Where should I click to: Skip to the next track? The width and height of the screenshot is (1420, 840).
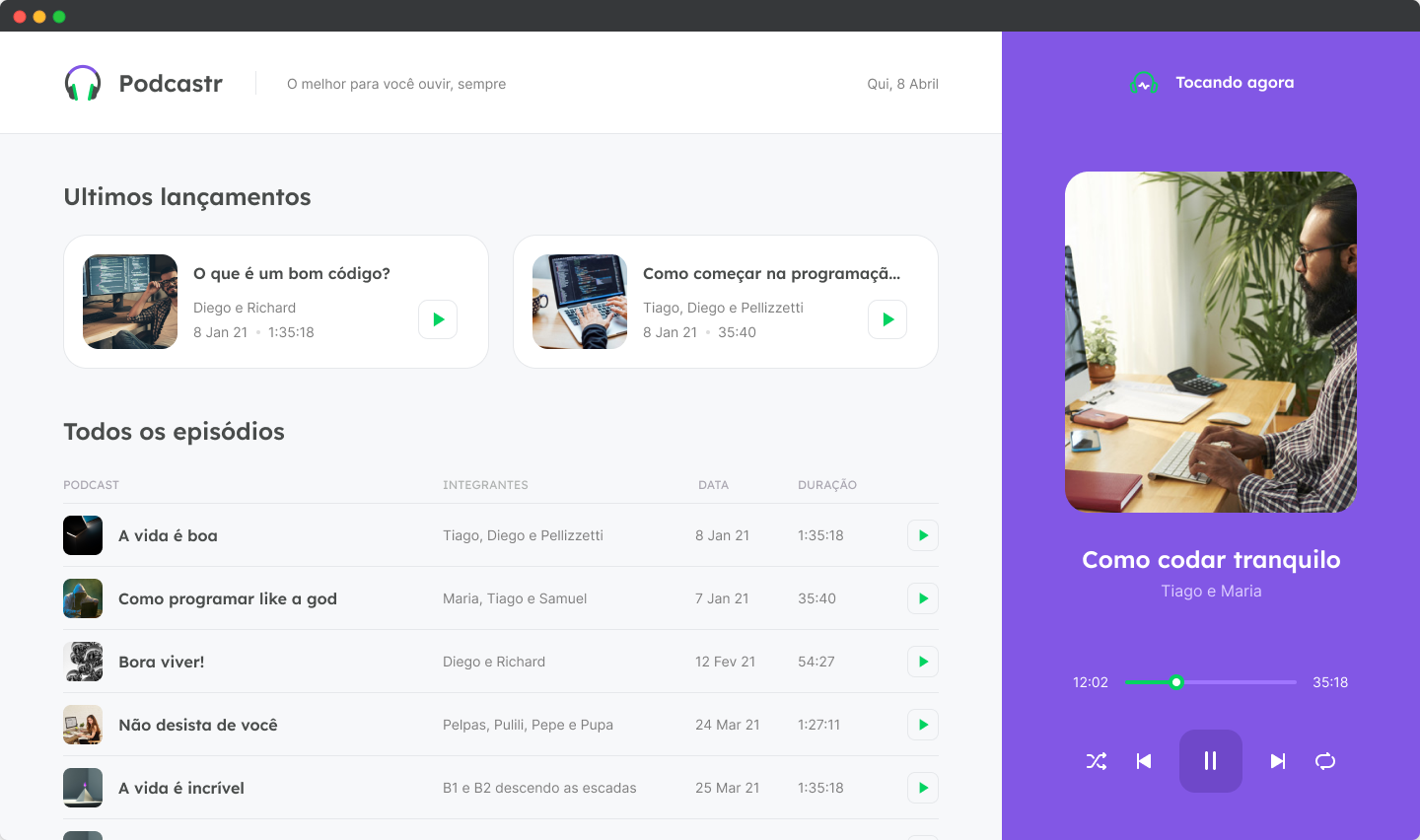point(1277,761)
